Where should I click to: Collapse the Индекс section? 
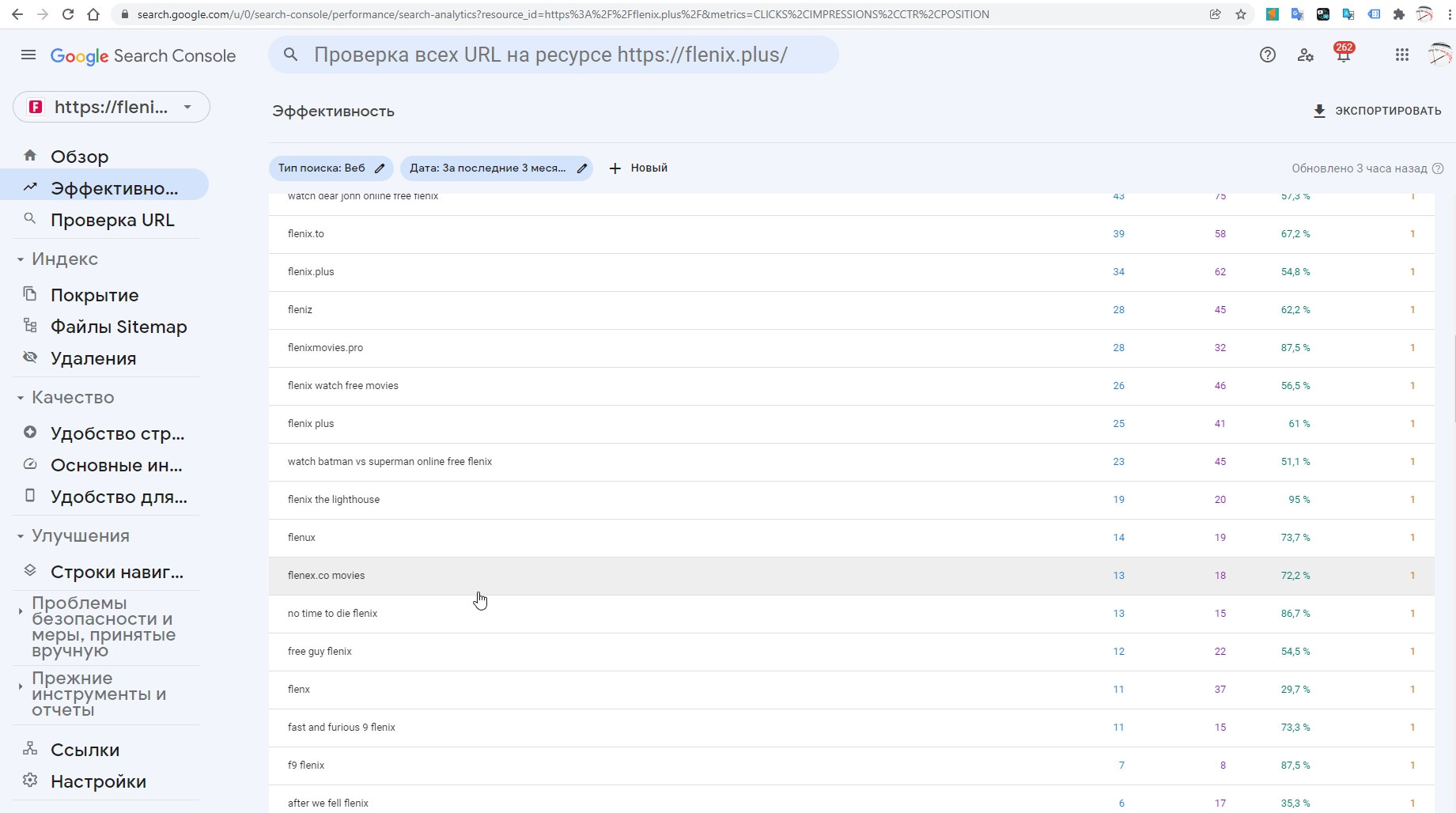[21, 259]
